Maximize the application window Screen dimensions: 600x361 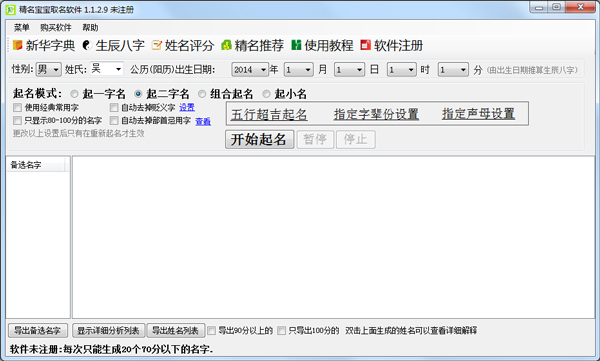pos(556,7)
